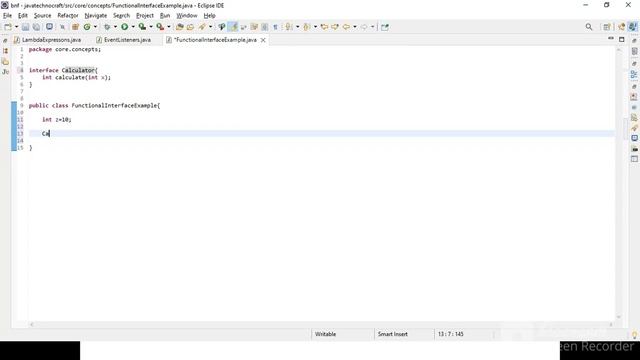The image size is (640, 360).
Task: Toggle the highlighted Word Wrap button
Action: click(x=233, y=27)
